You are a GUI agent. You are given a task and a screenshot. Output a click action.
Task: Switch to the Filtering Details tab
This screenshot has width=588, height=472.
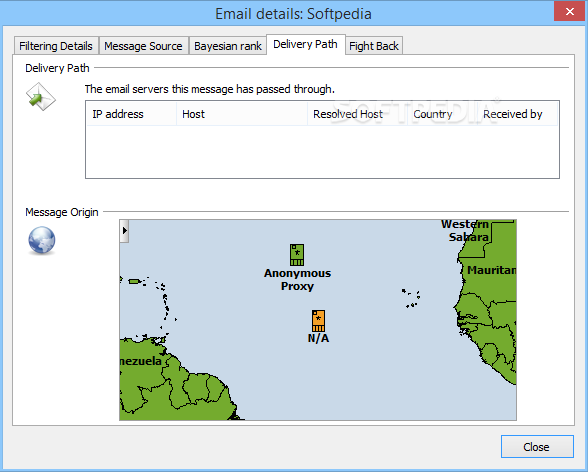[56, 46]
